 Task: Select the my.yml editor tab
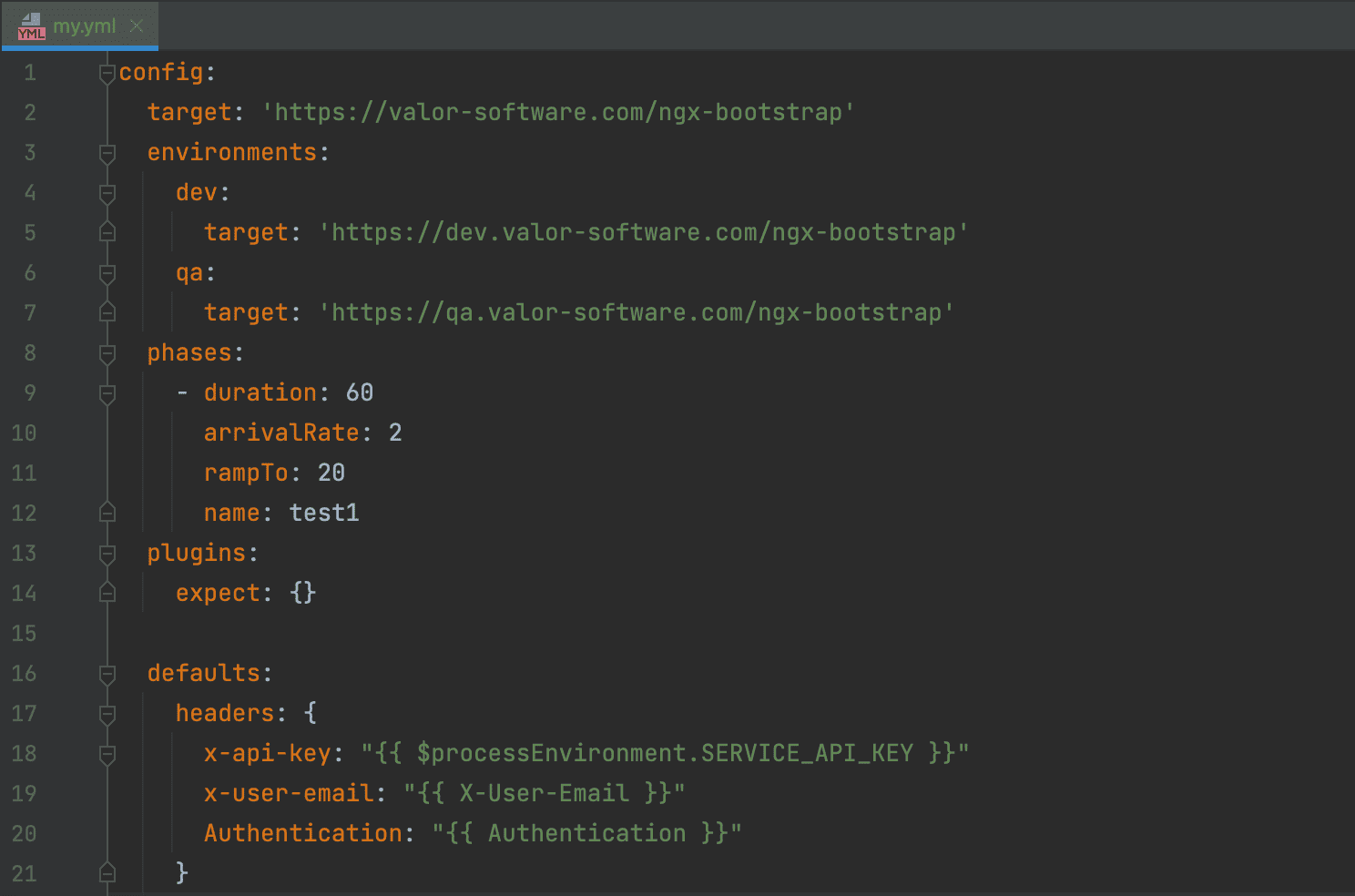point(84,26)
